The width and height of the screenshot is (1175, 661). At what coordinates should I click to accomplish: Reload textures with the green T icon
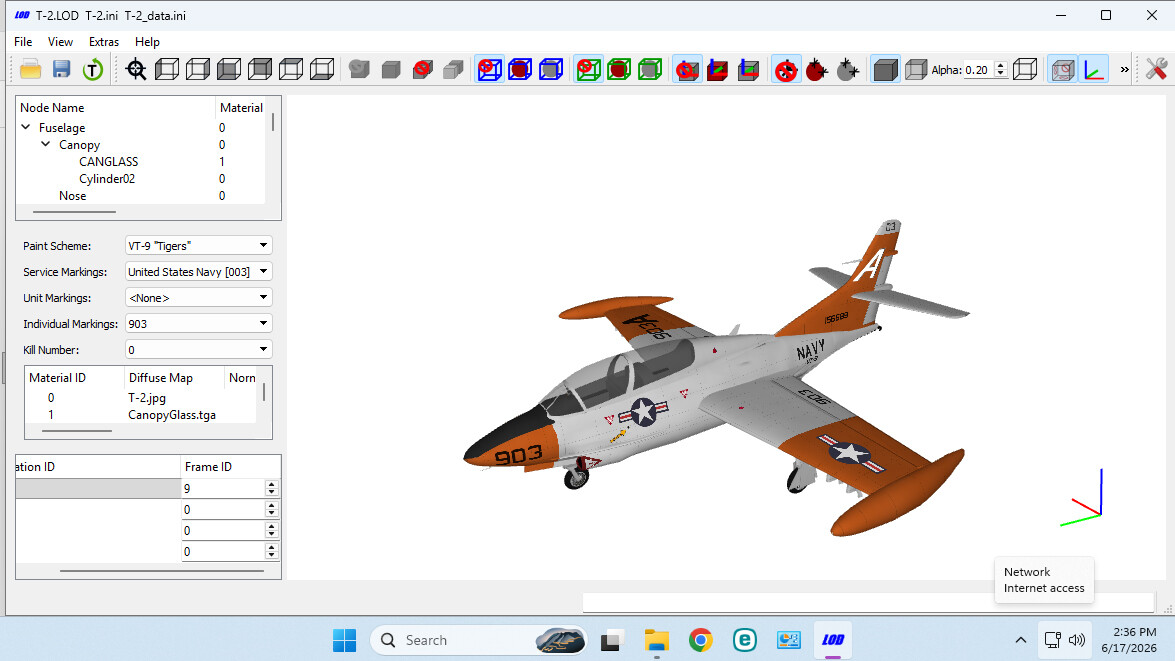(92, 70)
